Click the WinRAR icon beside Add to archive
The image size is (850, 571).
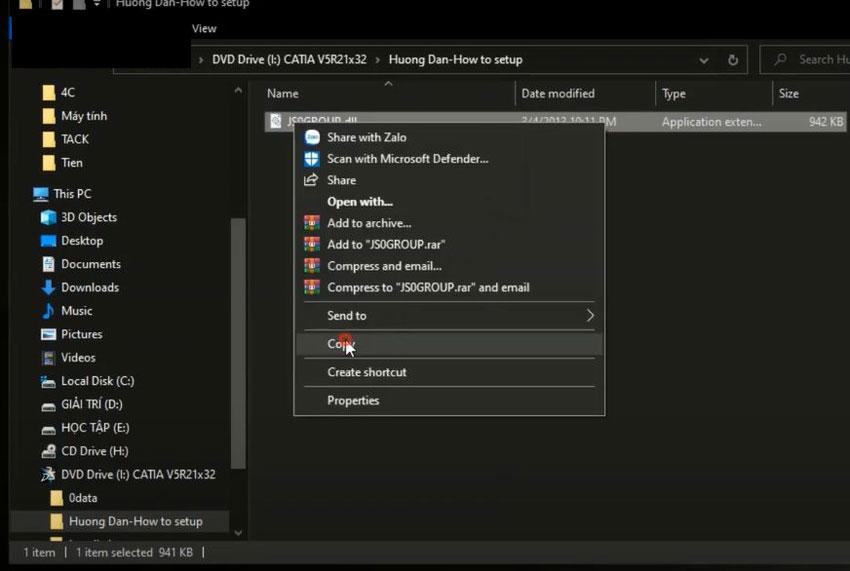312,223
